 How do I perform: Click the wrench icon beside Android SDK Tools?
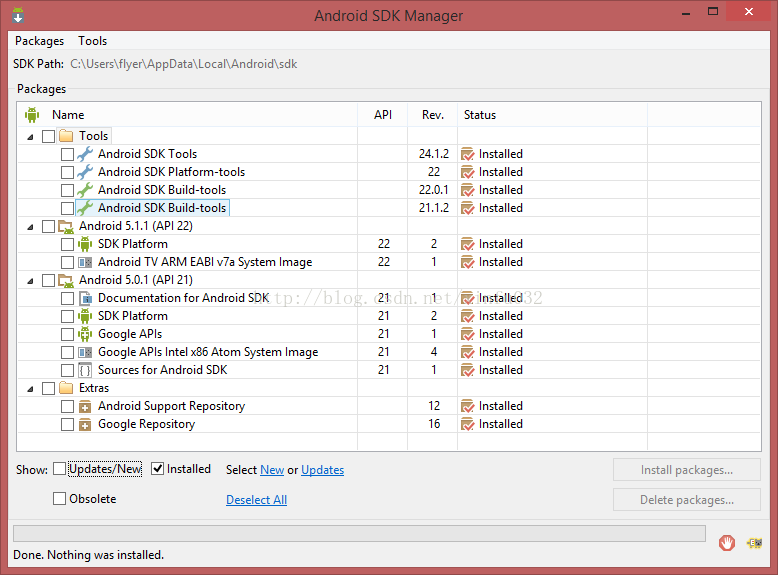tap(85, 154)
